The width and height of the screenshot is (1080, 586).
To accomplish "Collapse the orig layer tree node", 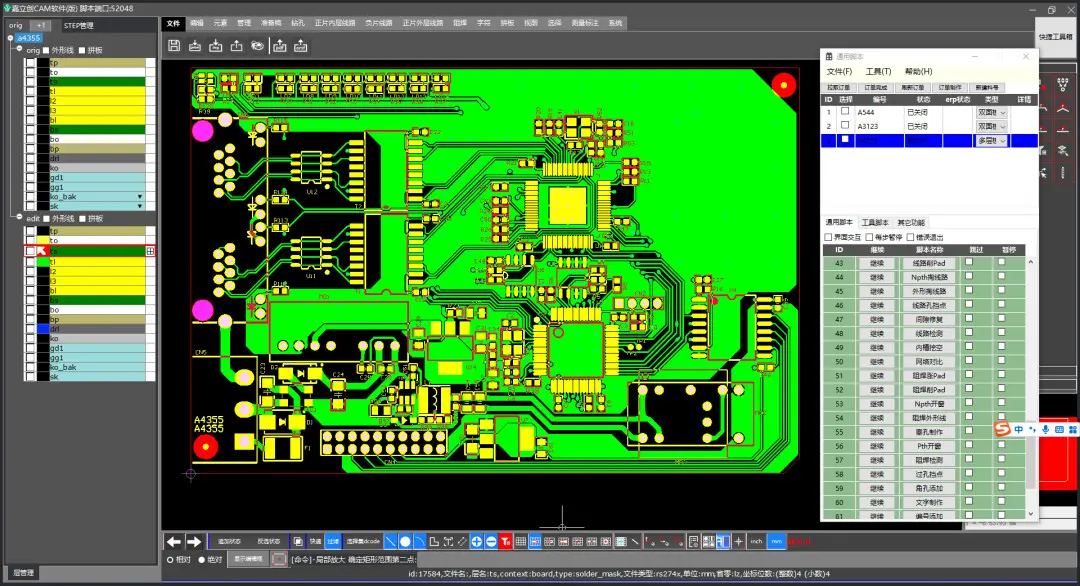I will tap(19, 49).
